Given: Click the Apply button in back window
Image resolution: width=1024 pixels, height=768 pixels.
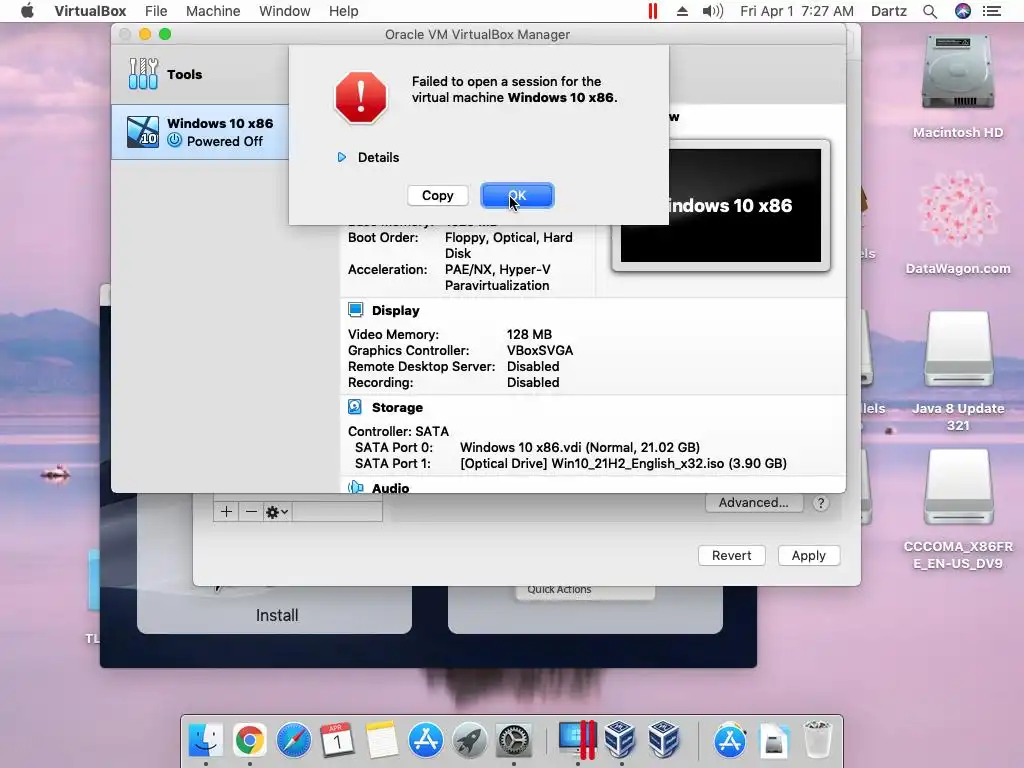Looking at the screenshot, I should (x=808, y=556).
